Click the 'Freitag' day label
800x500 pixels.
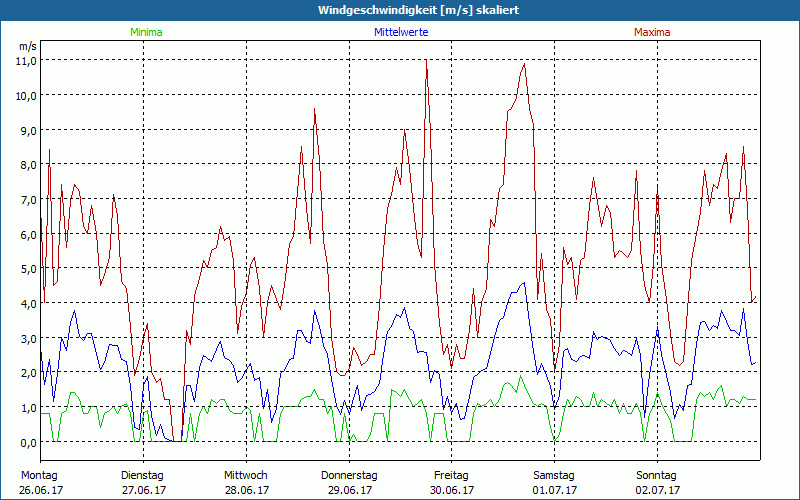(452, 476)
